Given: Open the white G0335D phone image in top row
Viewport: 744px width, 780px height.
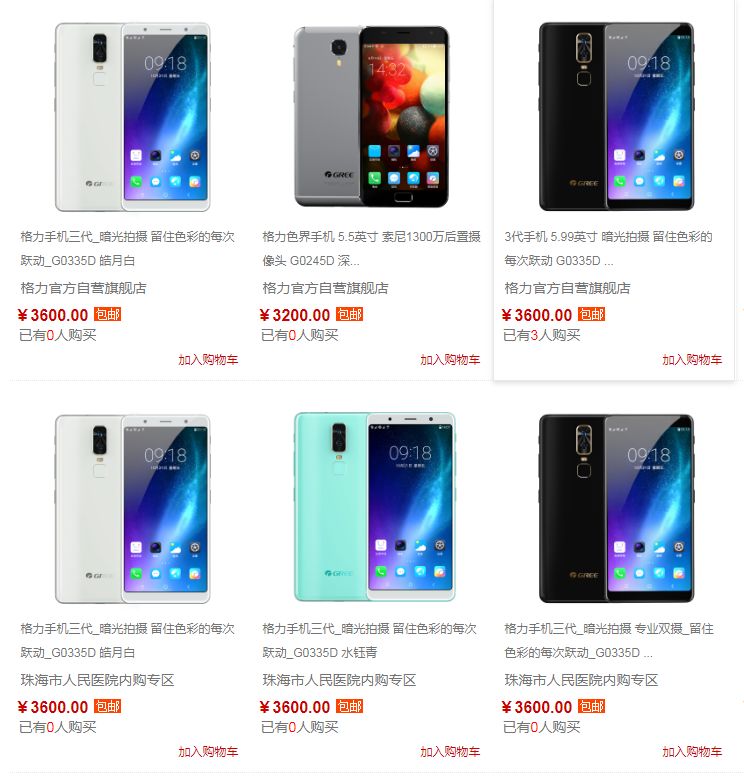Looking at the screenshot, I should pyautogui.click(x=132, y=117).
